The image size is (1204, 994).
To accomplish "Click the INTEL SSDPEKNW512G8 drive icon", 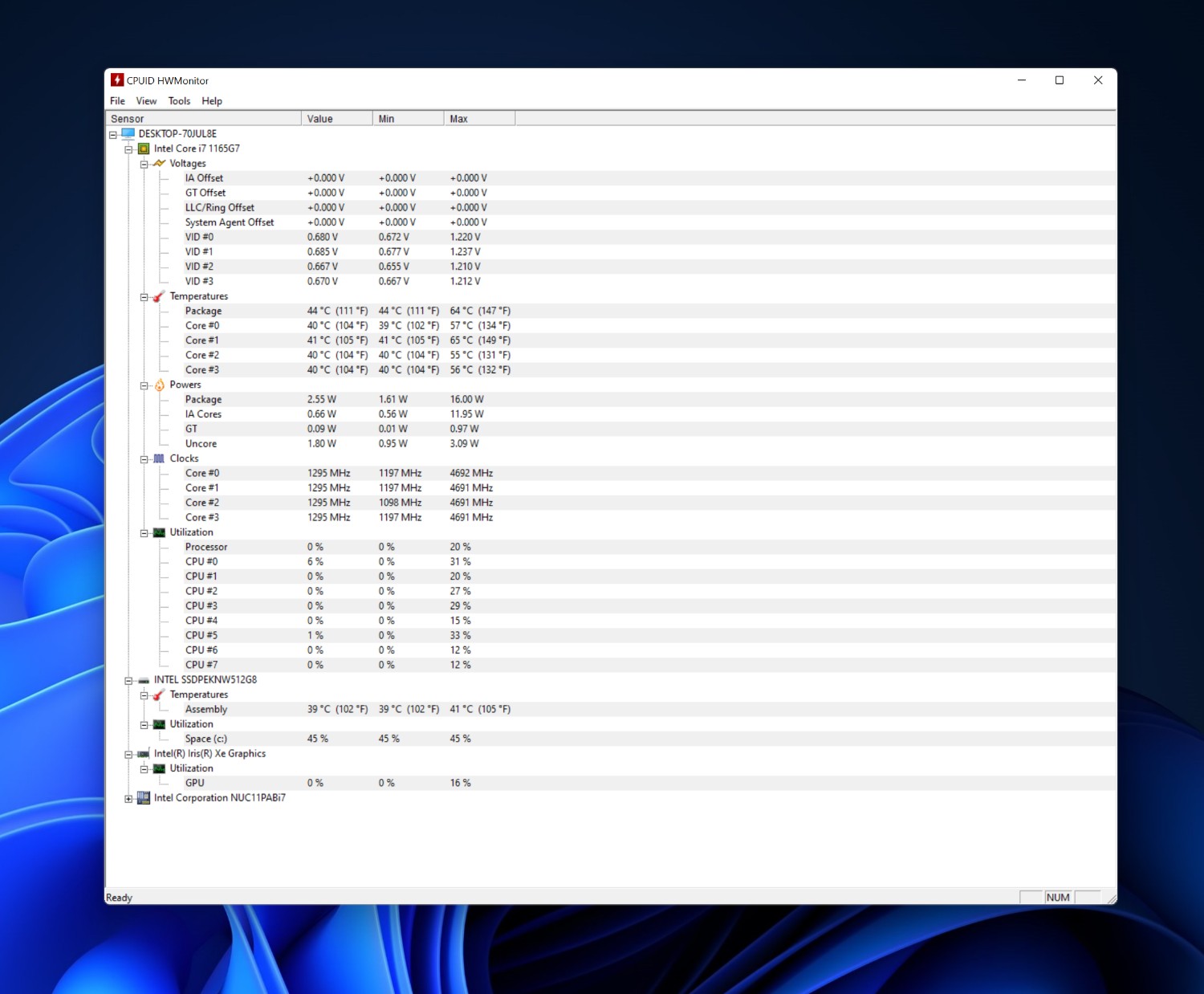I will pos(144,681).
